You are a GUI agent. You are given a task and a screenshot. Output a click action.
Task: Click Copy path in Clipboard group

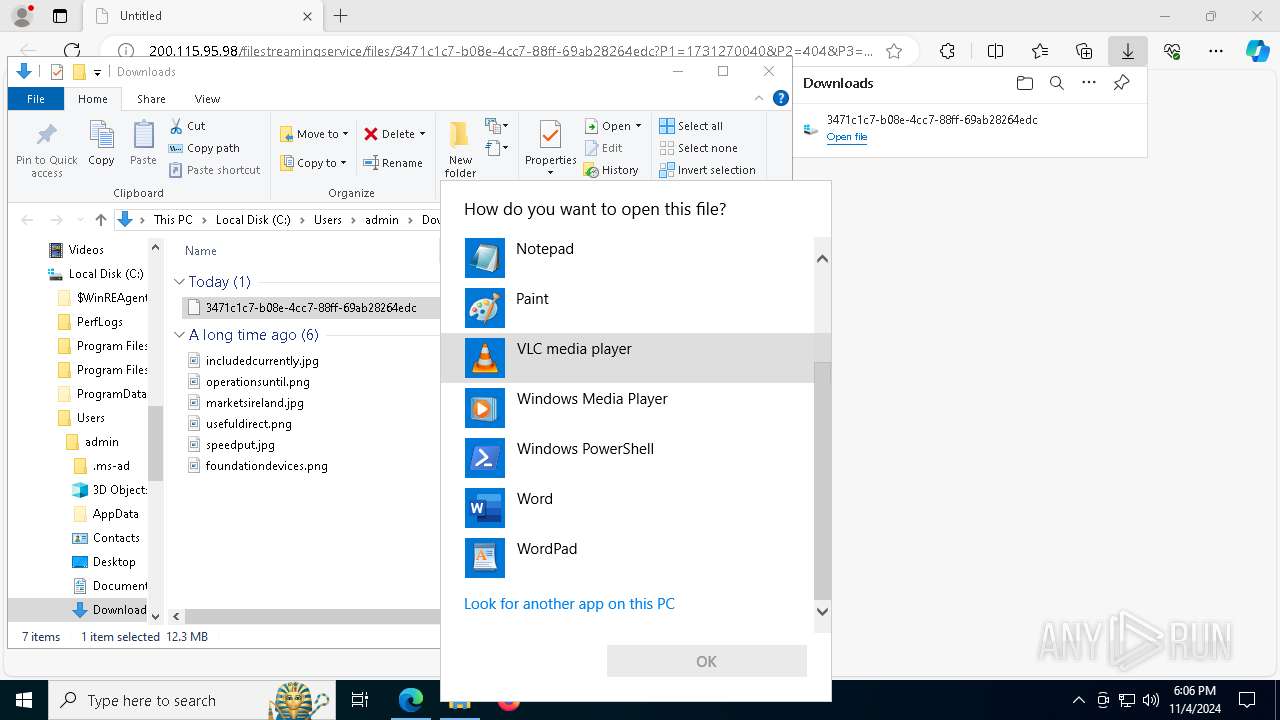205,148
